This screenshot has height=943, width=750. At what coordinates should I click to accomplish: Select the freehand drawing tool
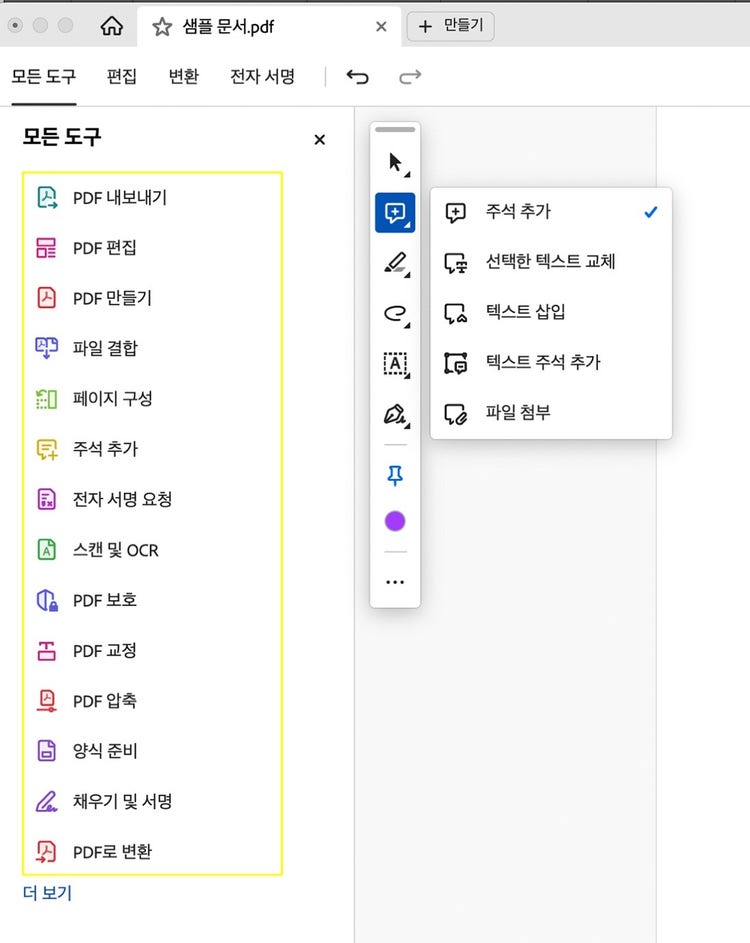click(395, 313)
